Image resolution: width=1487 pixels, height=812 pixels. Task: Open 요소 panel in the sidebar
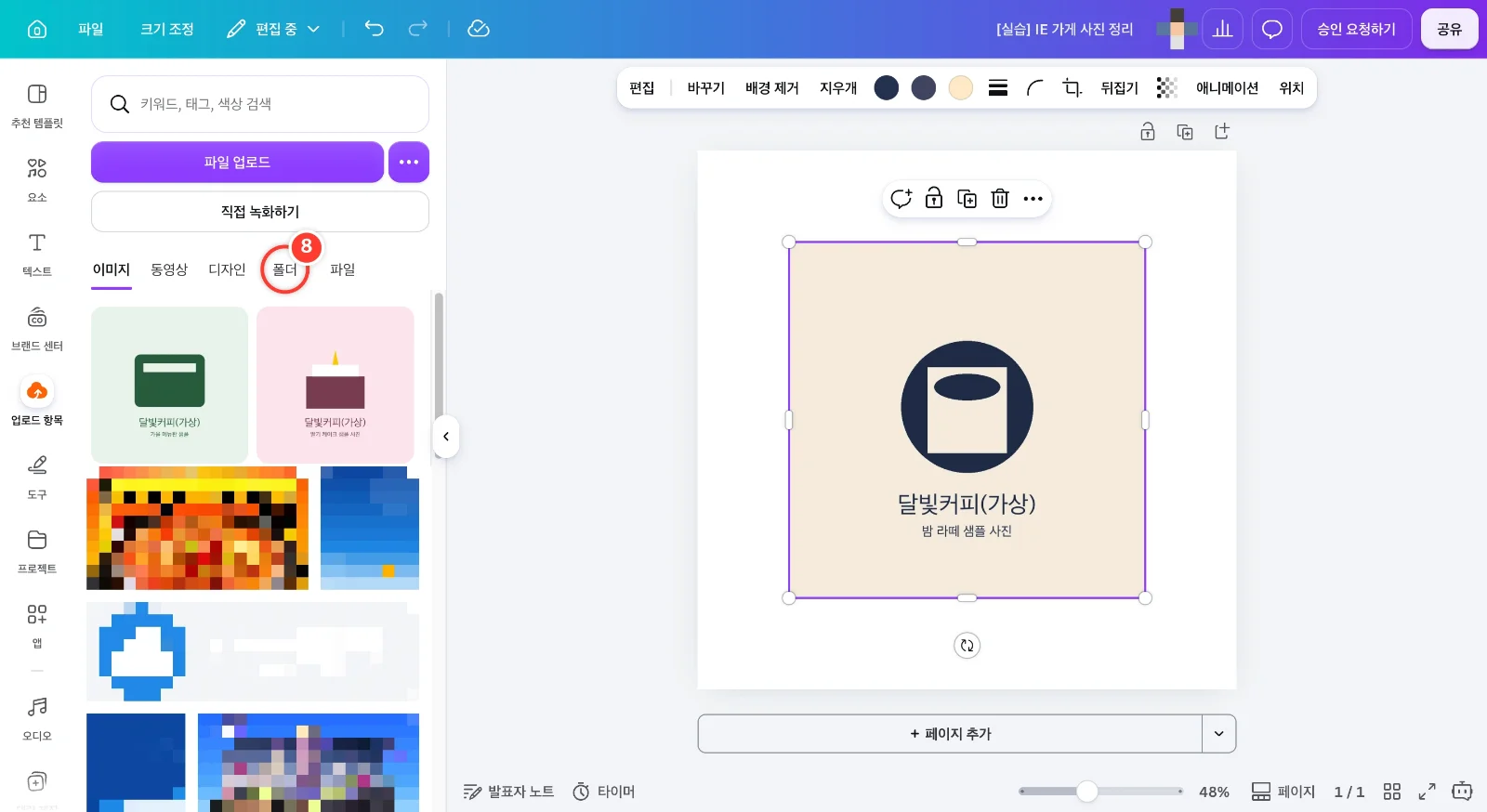pos(37,179)
